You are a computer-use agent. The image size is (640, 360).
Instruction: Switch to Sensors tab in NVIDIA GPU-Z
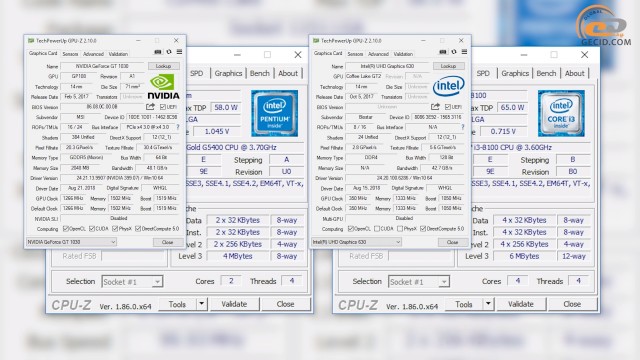tap(70, 54)
